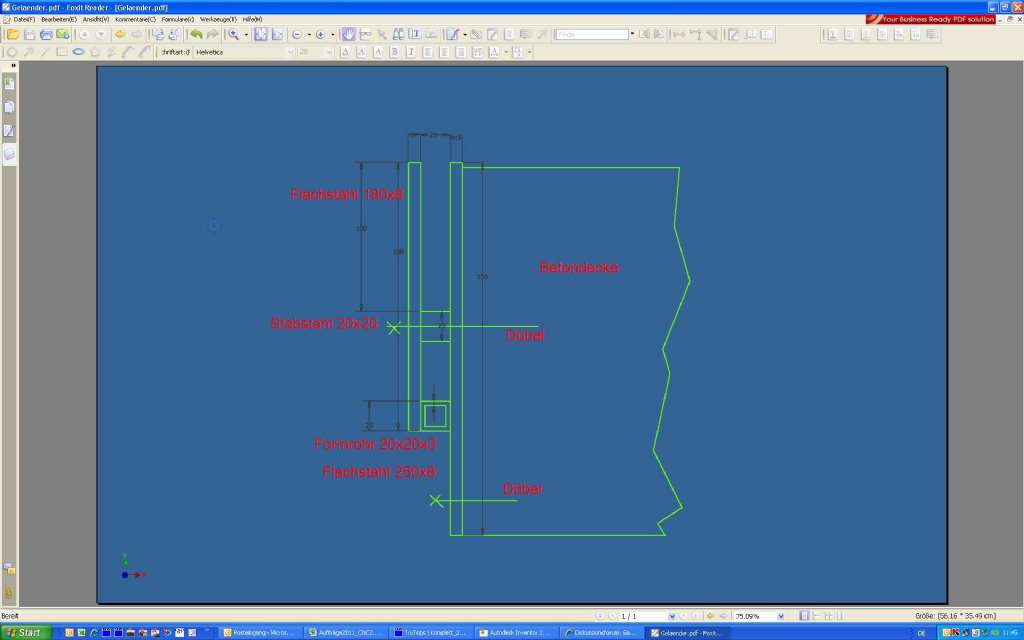Click the Save icon in toolbar
Viewport: 1024px width, 640px height.
[29, 35]
